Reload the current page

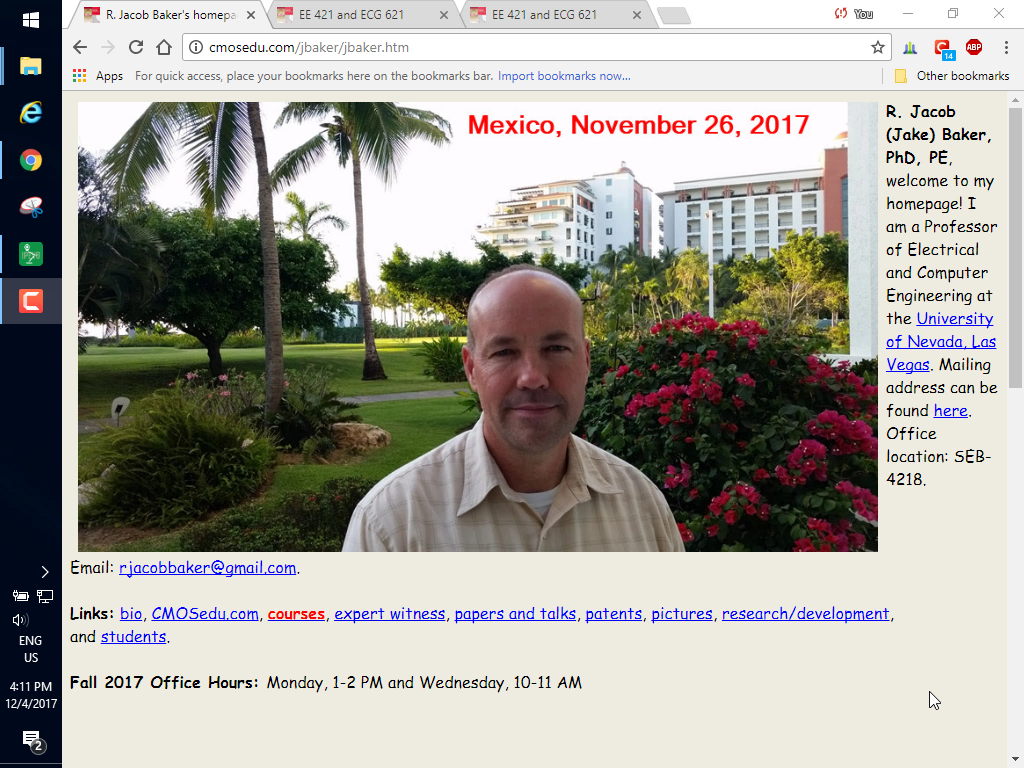136,47
